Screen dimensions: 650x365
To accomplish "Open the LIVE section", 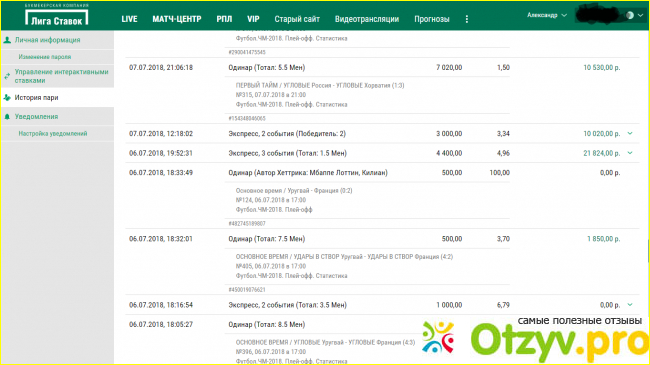I will (x=129, y=19).
